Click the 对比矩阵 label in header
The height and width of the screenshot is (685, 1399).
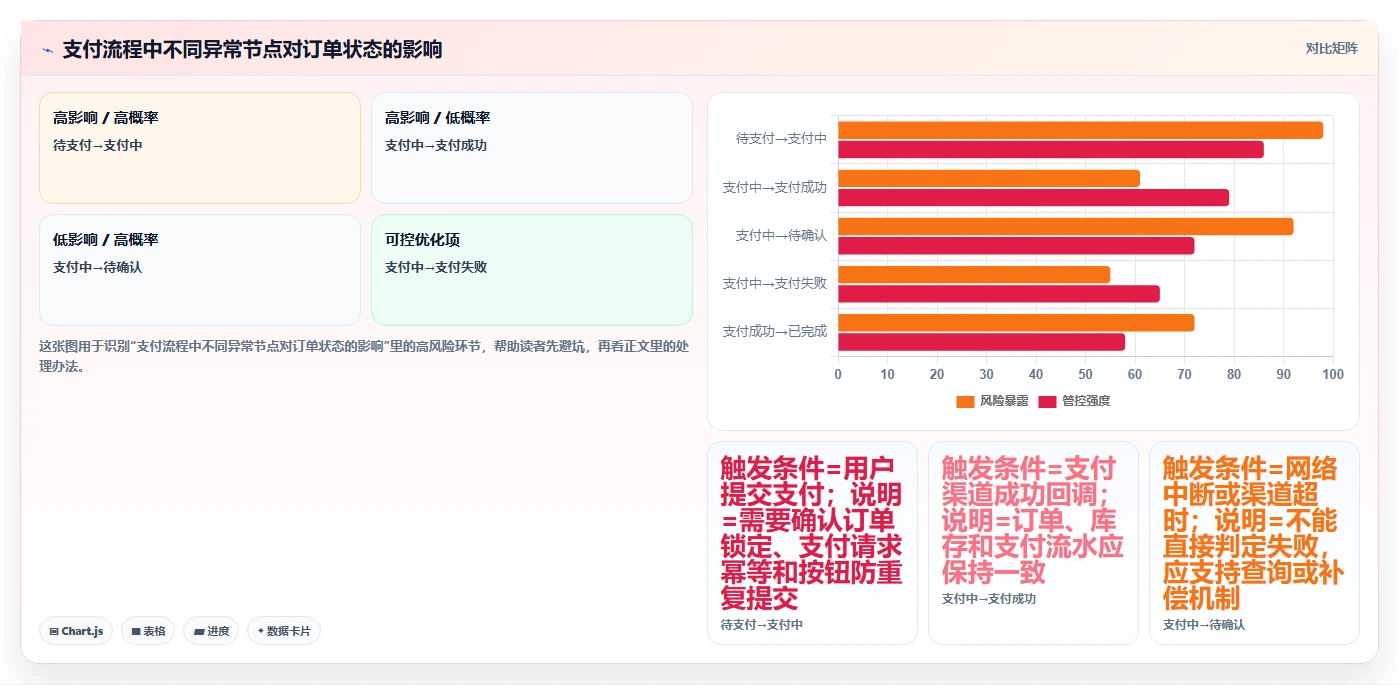point(1331,48)
